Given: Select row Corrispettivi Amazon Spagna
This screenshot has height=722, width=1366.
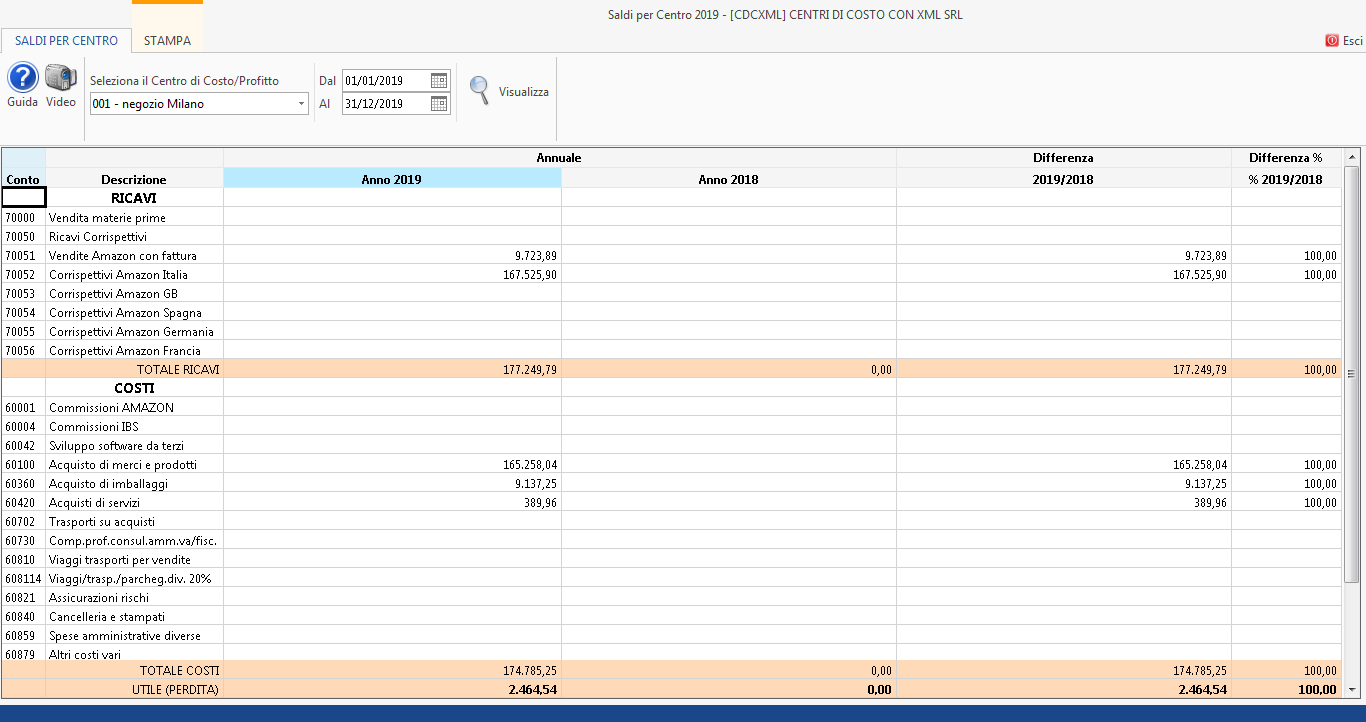Looking at the screenshot, I should click(671, 312).
